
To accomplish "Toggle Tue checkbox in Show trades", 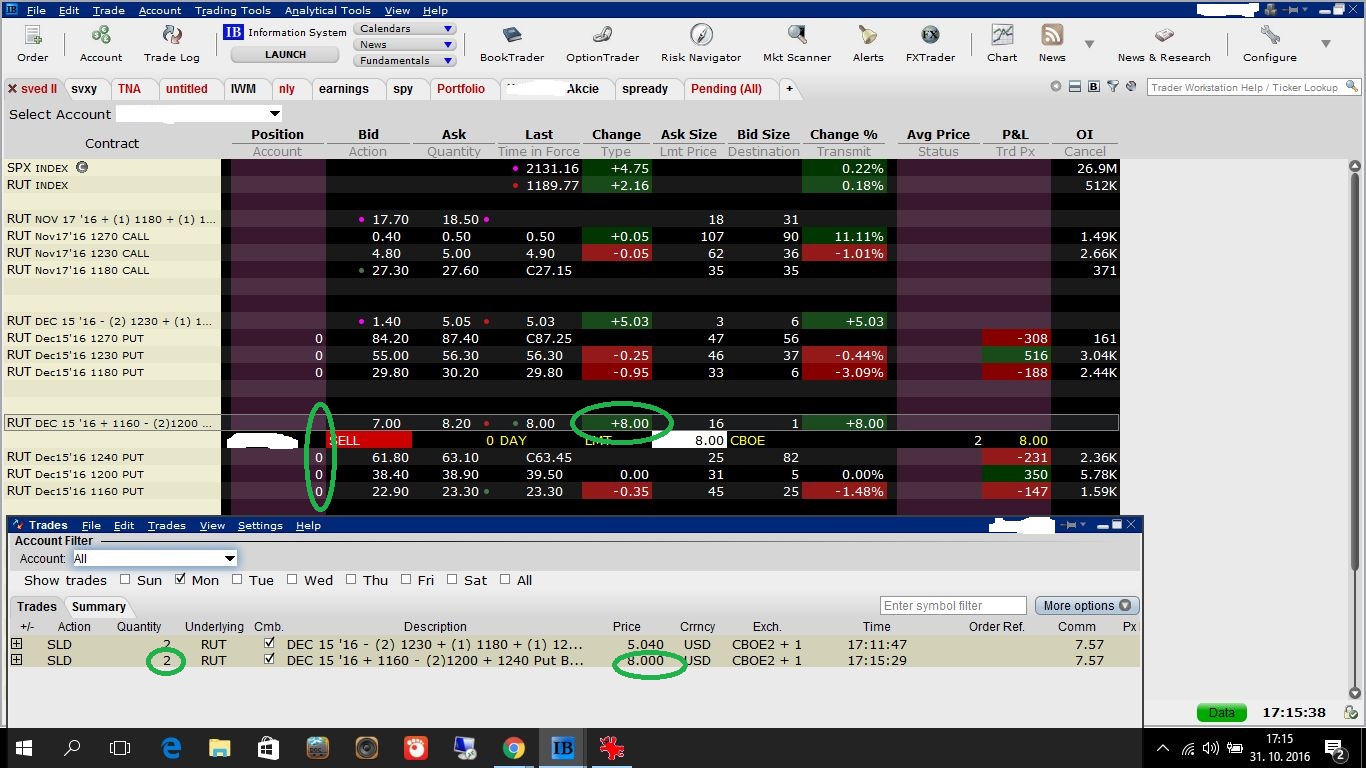I will 237,579.
